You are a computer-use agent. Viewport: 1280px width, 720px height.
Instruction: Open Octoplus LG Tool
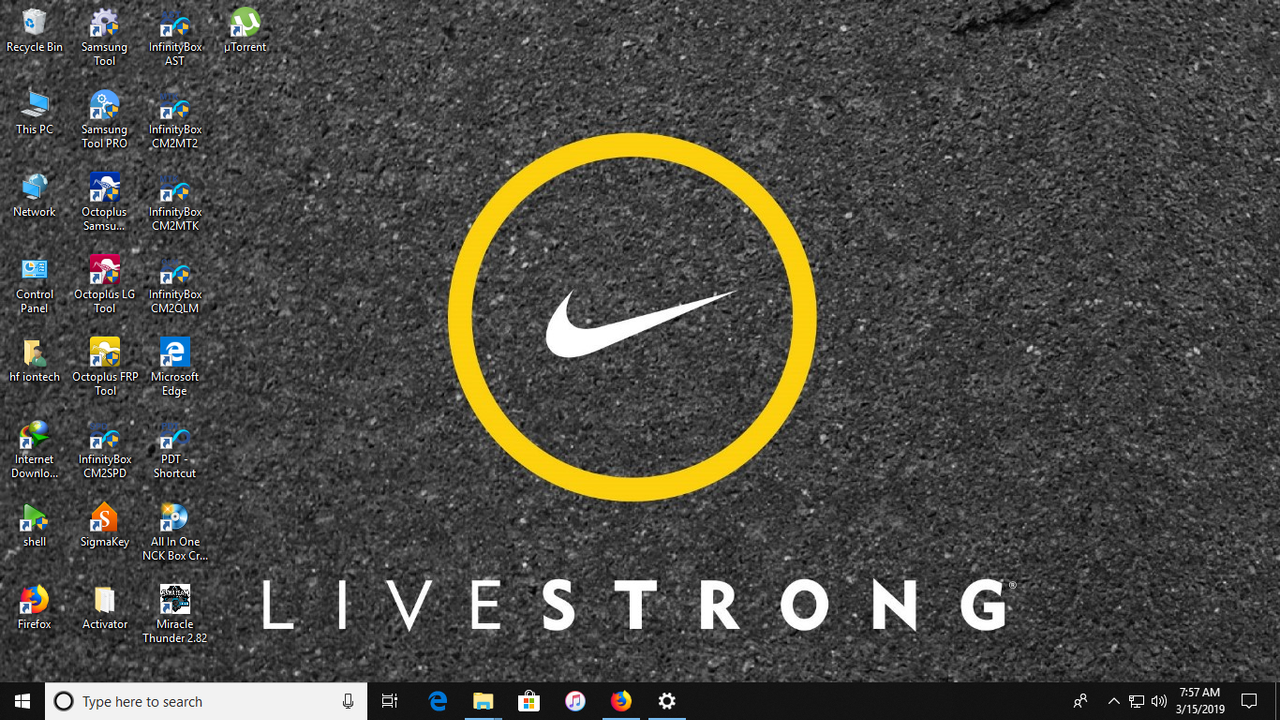click(104, 272)
